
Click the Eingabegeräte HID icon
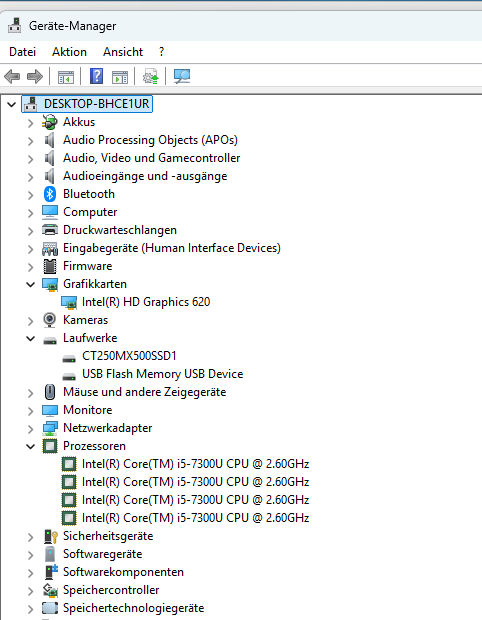(x=50, y=248)
